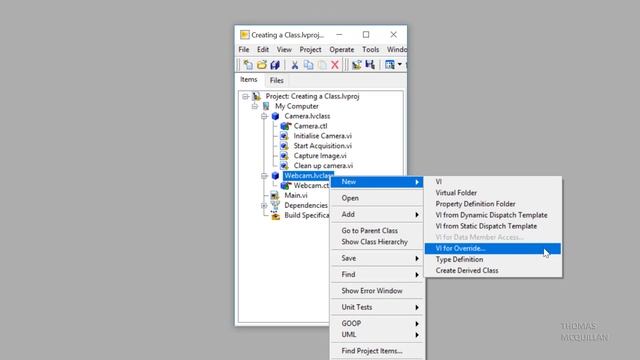Open the Add submenu in context menu
This screenshot has height=360, width=640.
[x=377, y=214]
